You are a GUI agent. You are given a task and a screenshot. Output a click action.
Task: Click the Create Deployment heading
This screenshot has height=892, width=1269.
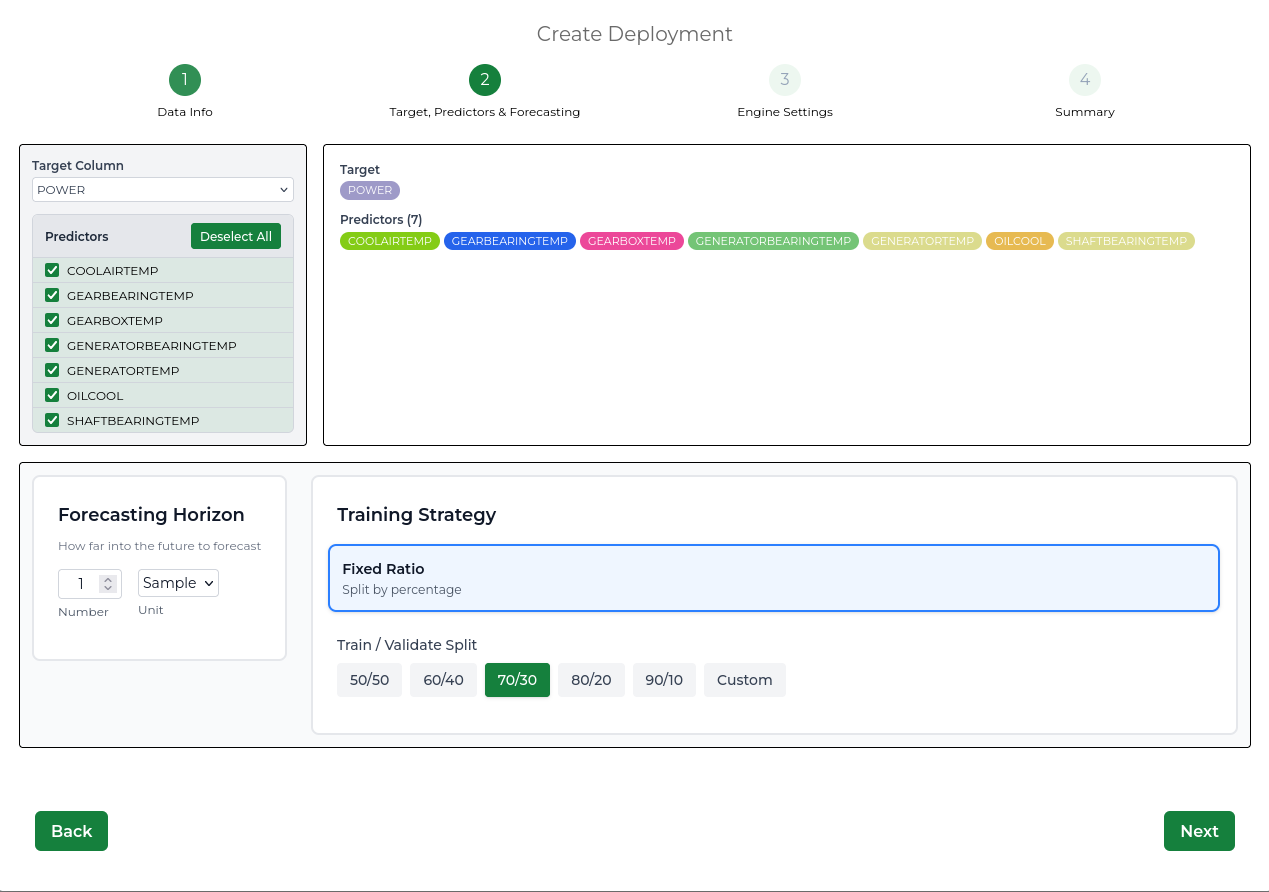635,34
